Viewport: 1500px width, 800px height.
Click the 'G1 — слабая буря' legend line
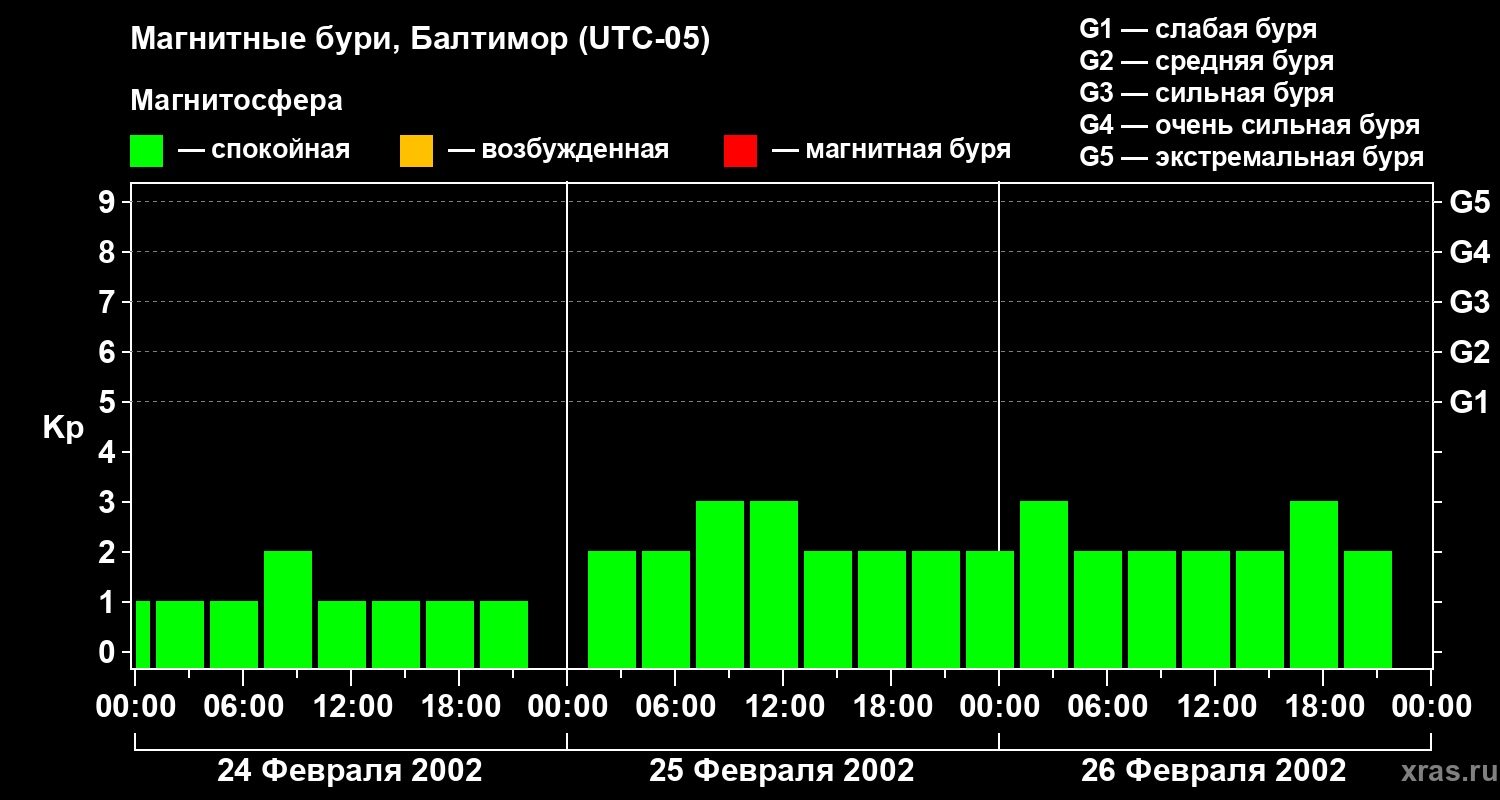(1198, 29)
